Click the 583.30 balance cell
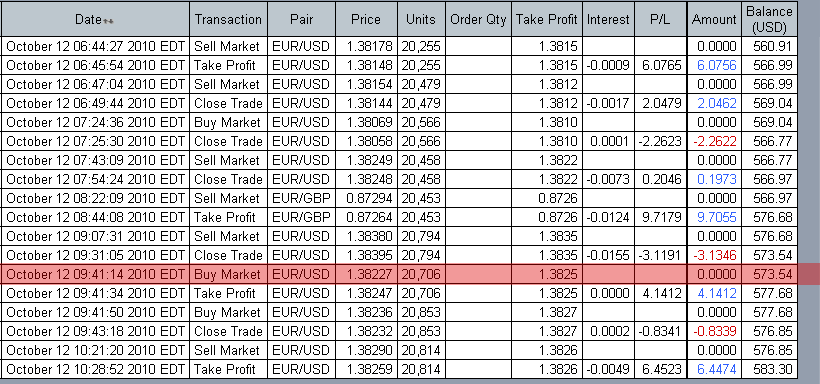Viewport: 820px width, 384px height. (769, 369)
